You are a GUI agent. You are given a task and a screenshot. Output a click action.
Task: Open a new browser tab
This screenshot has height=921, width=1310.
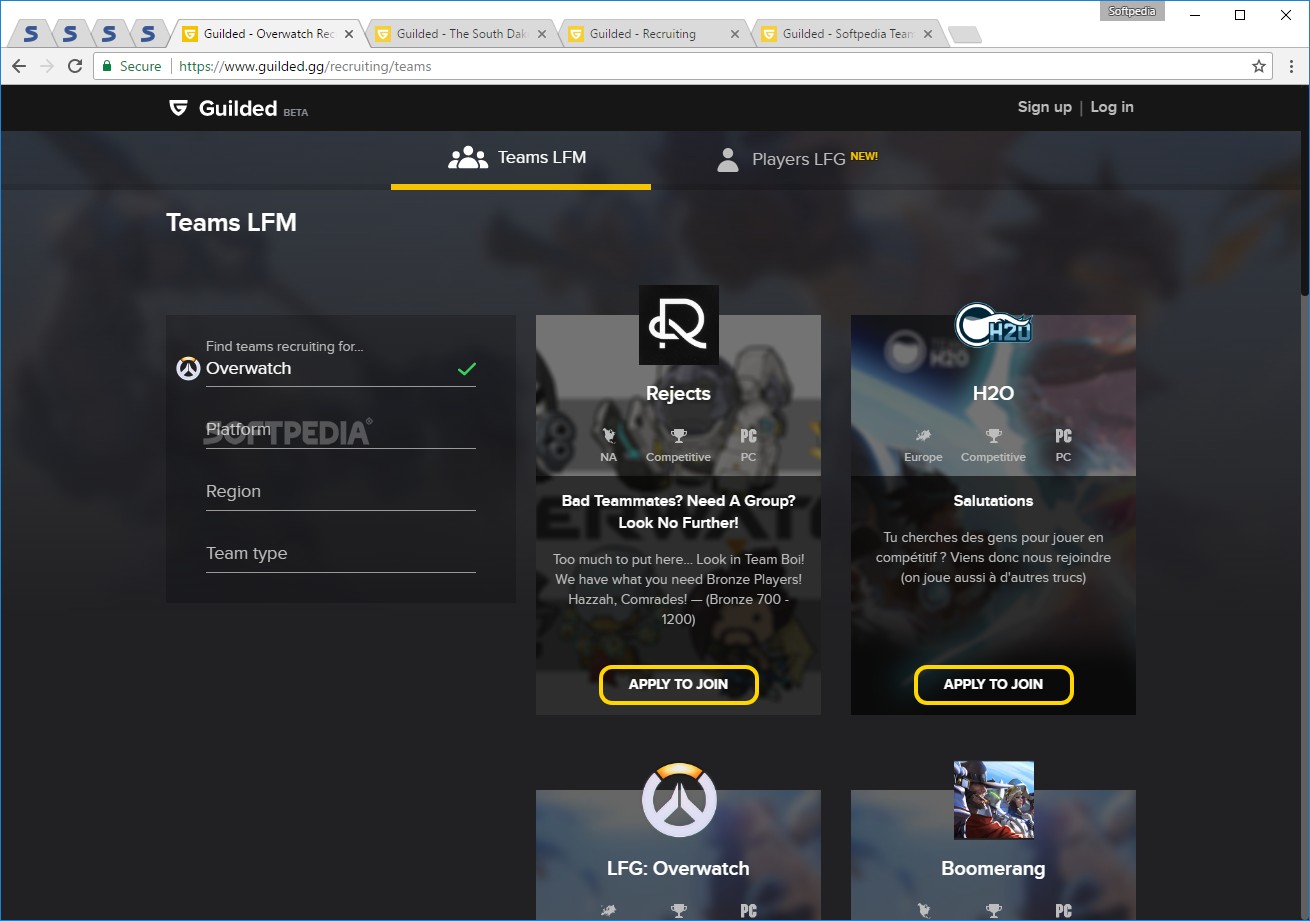(x=965, y=35)
